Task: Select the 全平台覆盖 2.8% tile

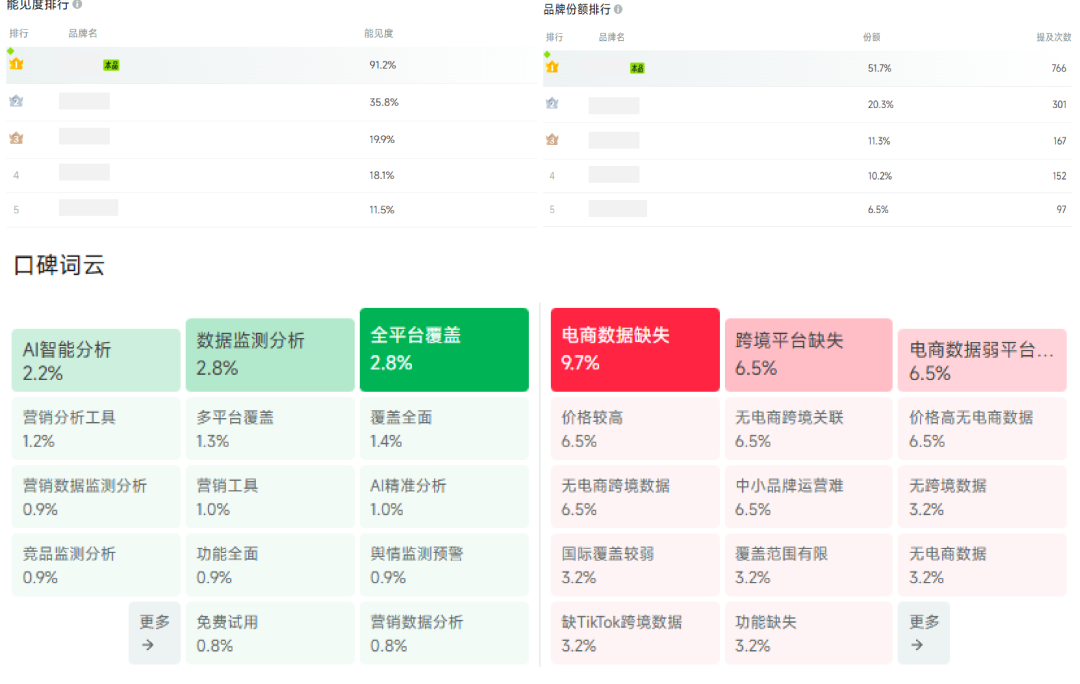Action: tap(444, 350)
